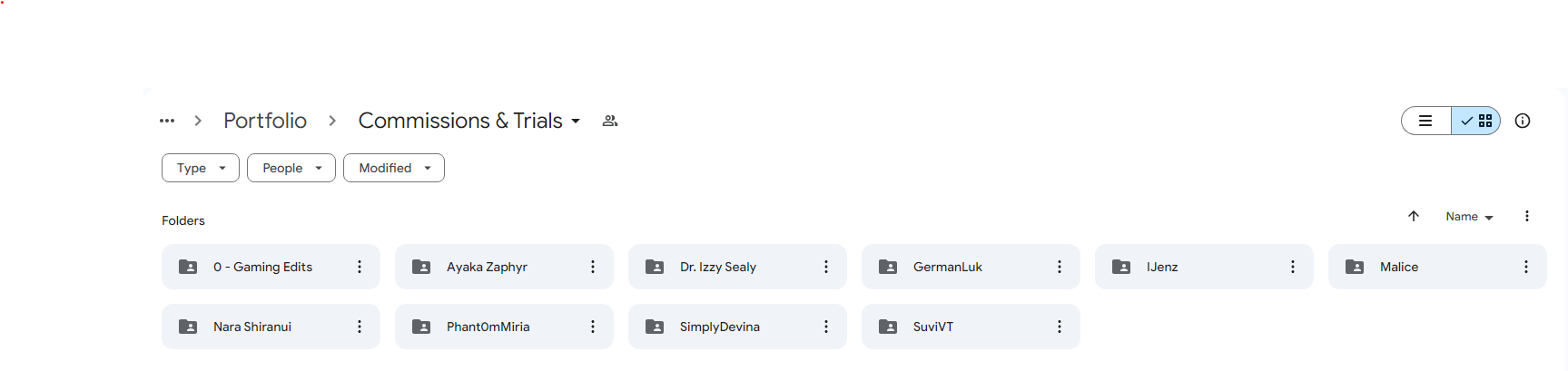Navigate to the Portfolio breadcrumb
The width and height of the screenshot is (1568, 371).
coord(265,121)
